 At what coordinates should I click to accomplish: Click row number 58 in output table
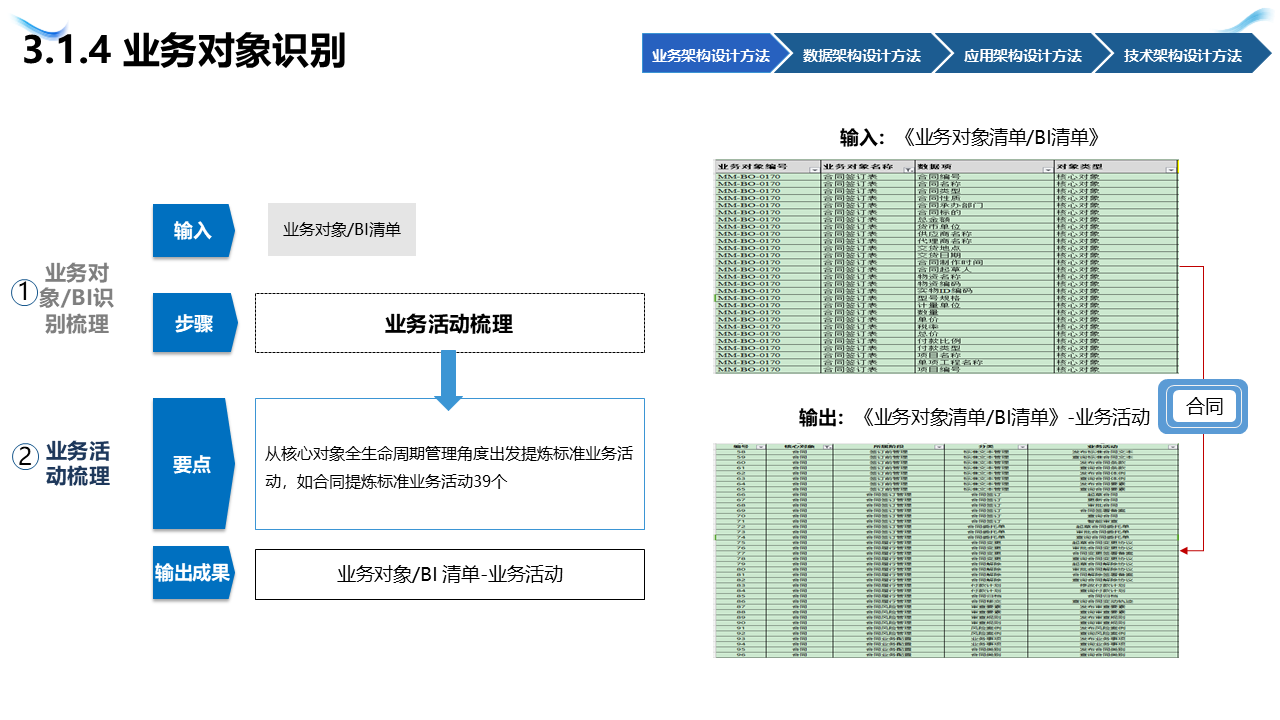coord(742,452)
